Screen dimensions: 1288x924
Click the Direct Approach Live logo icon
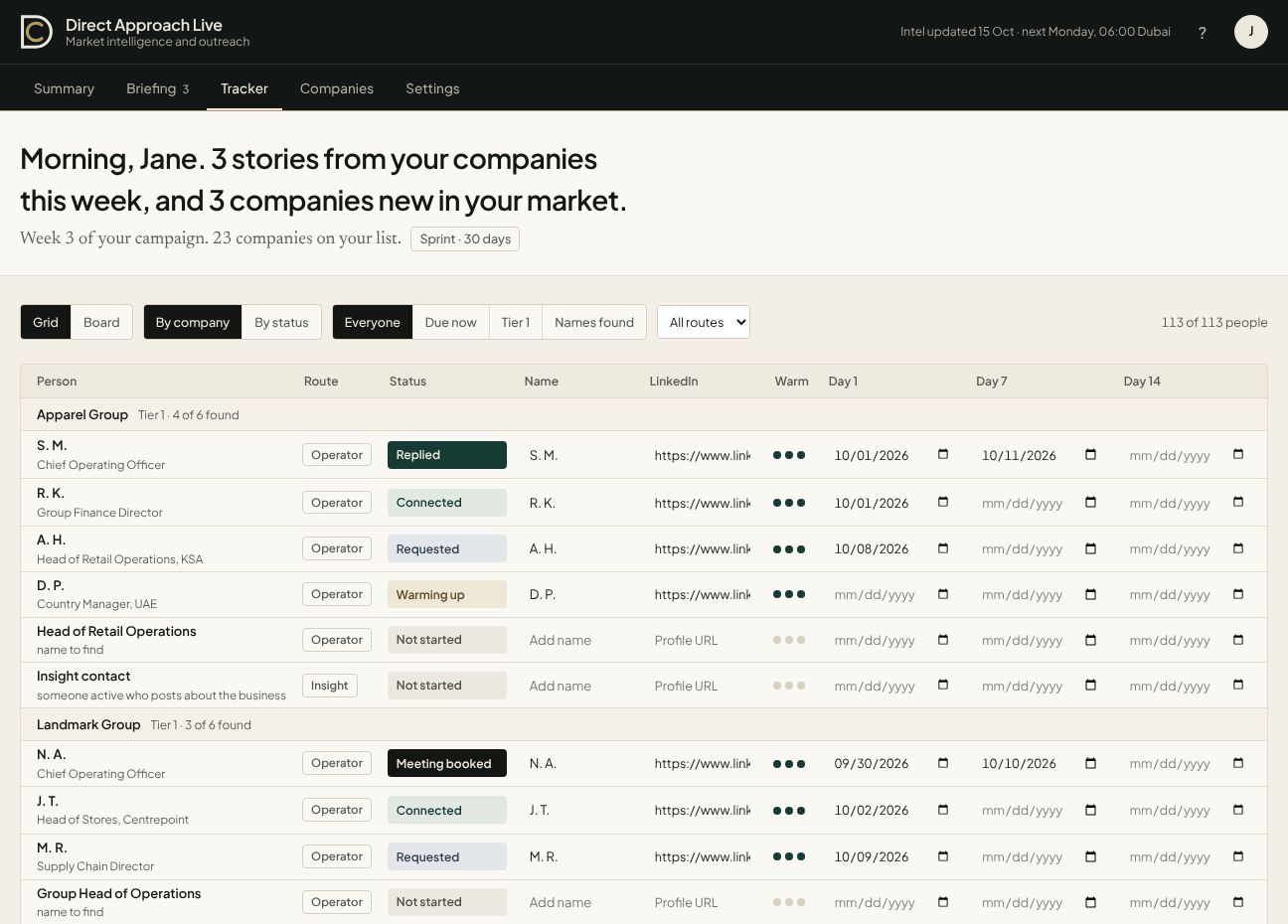37,32
